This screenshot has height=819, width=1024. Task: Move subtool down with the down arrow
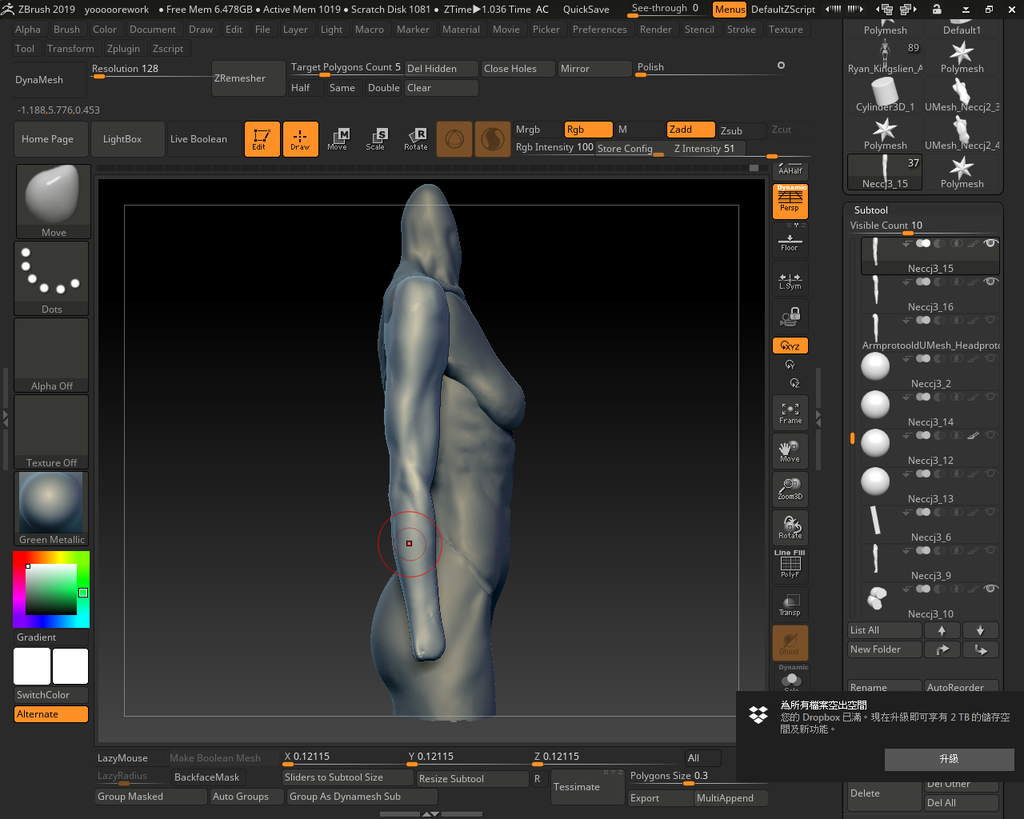980,630
